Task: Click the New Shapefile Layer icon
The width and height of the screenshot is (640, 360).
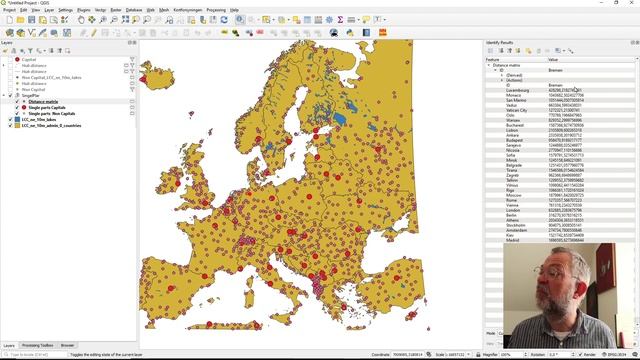Action: point(31,33)
